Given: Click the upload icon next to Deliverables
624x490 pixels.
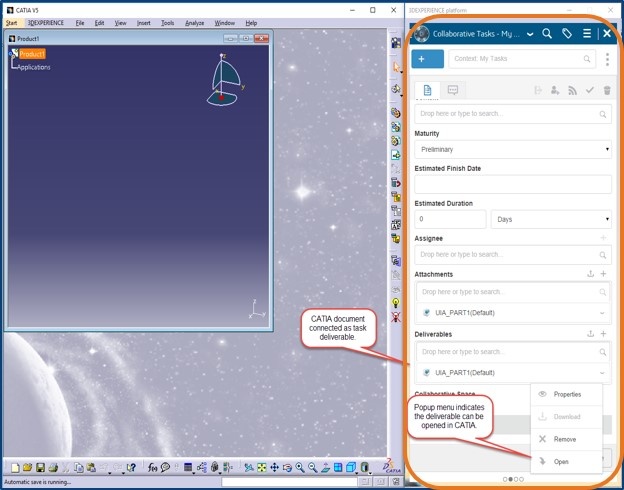Looking at the screenshot, I should pos(591,334).
